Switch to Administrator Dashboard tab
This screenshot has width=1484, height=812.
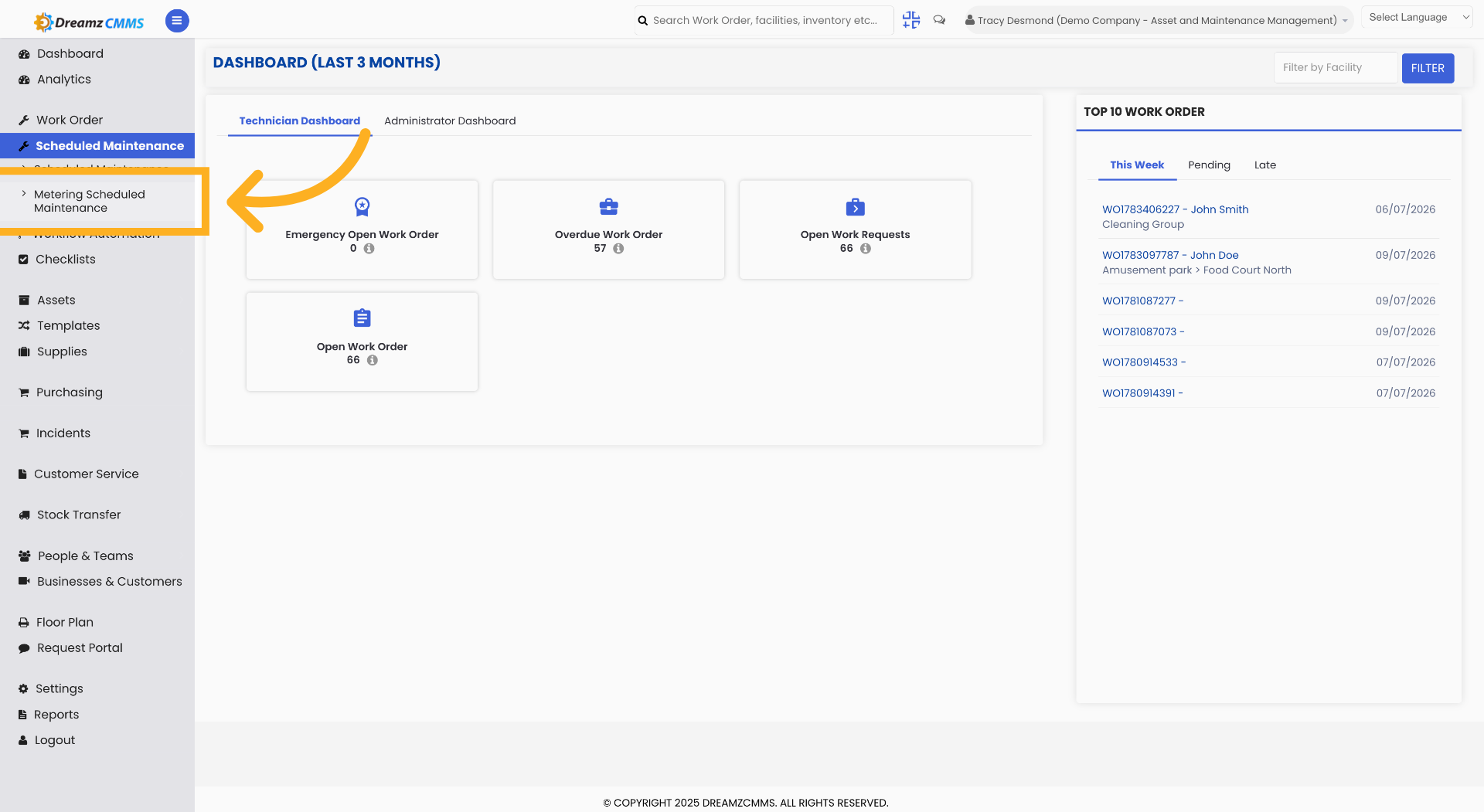[450, 121]
